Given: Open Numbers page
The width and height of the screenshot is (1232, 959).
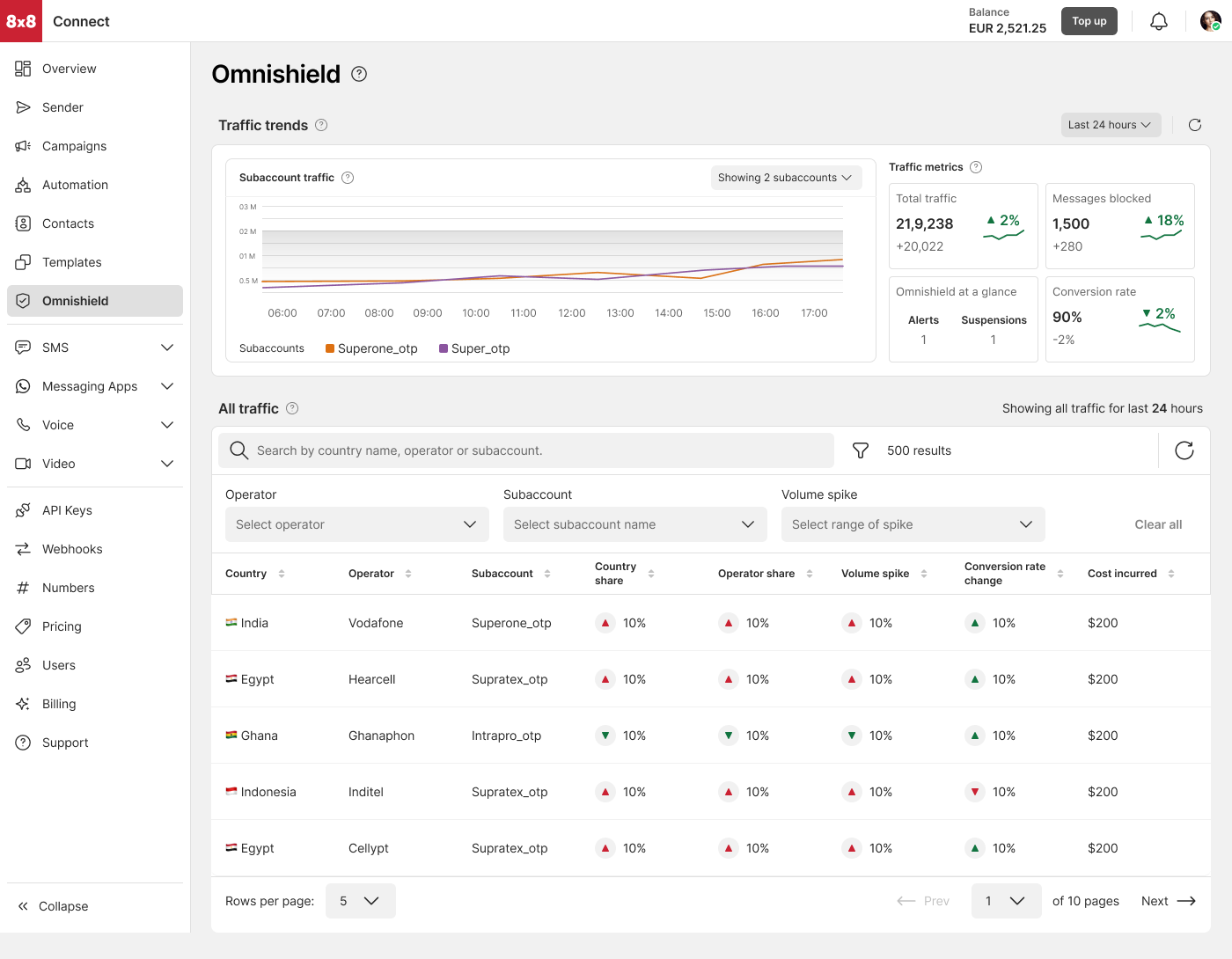Looking at the screenshot, I should [95, 588].
